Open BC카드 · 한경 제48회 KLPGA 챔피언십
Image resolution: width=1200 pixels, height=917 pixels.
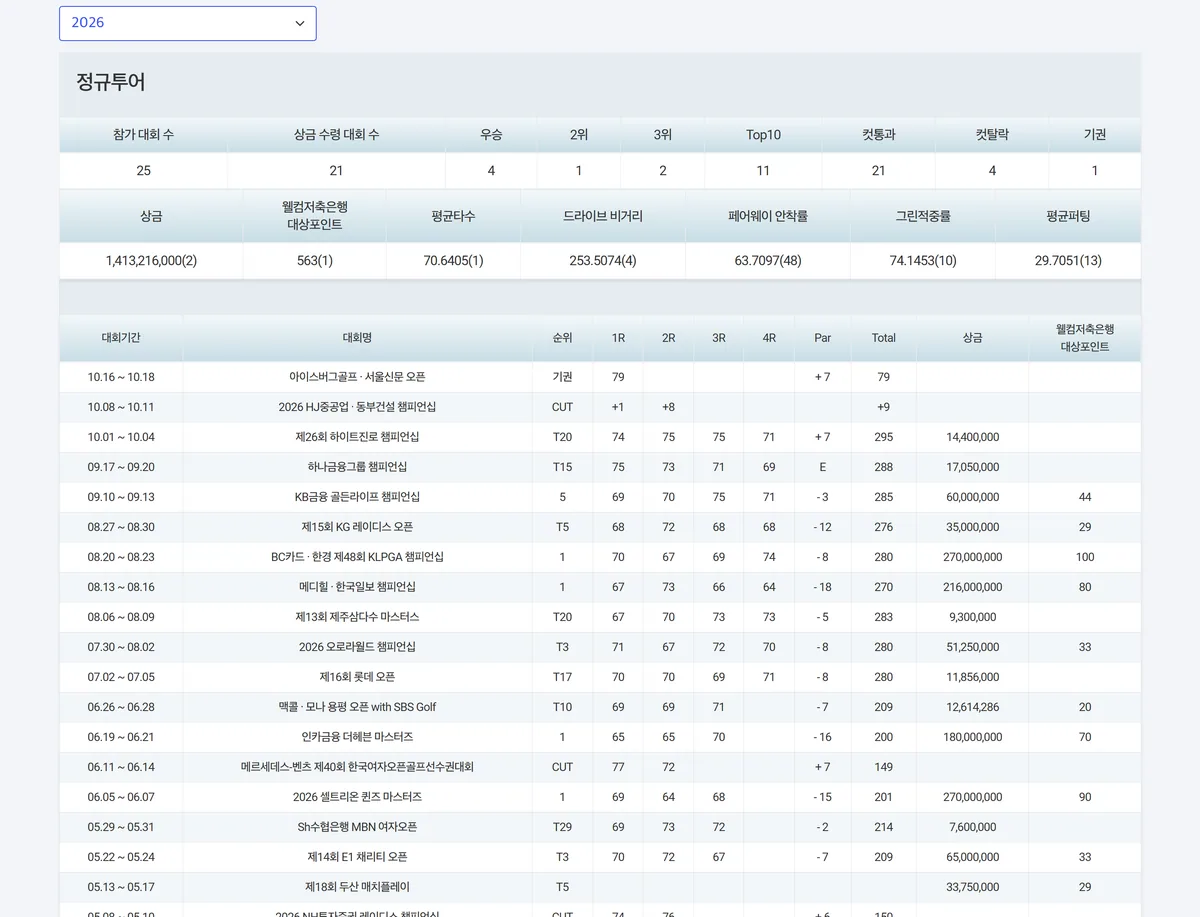pos(357,557)
